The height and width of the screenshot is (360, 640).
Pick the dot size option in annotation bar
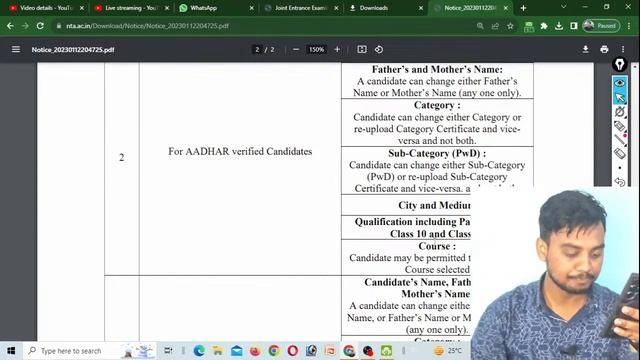[x=620, y=168]
